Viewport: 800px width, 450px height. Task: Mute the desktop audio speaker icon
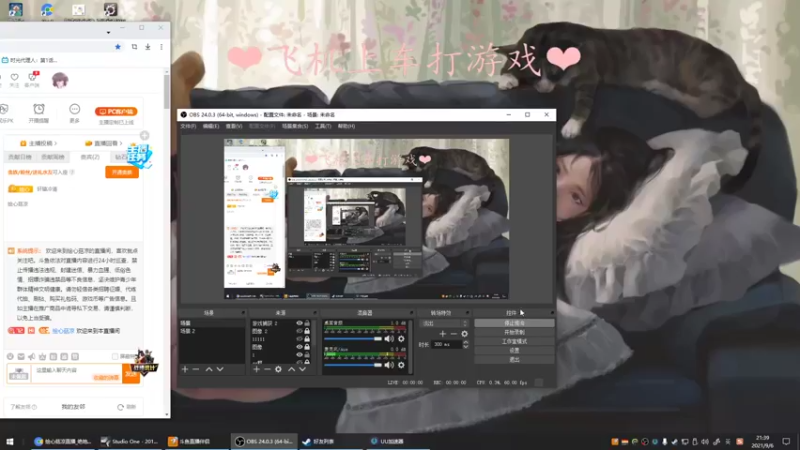(x=389, y=339)
